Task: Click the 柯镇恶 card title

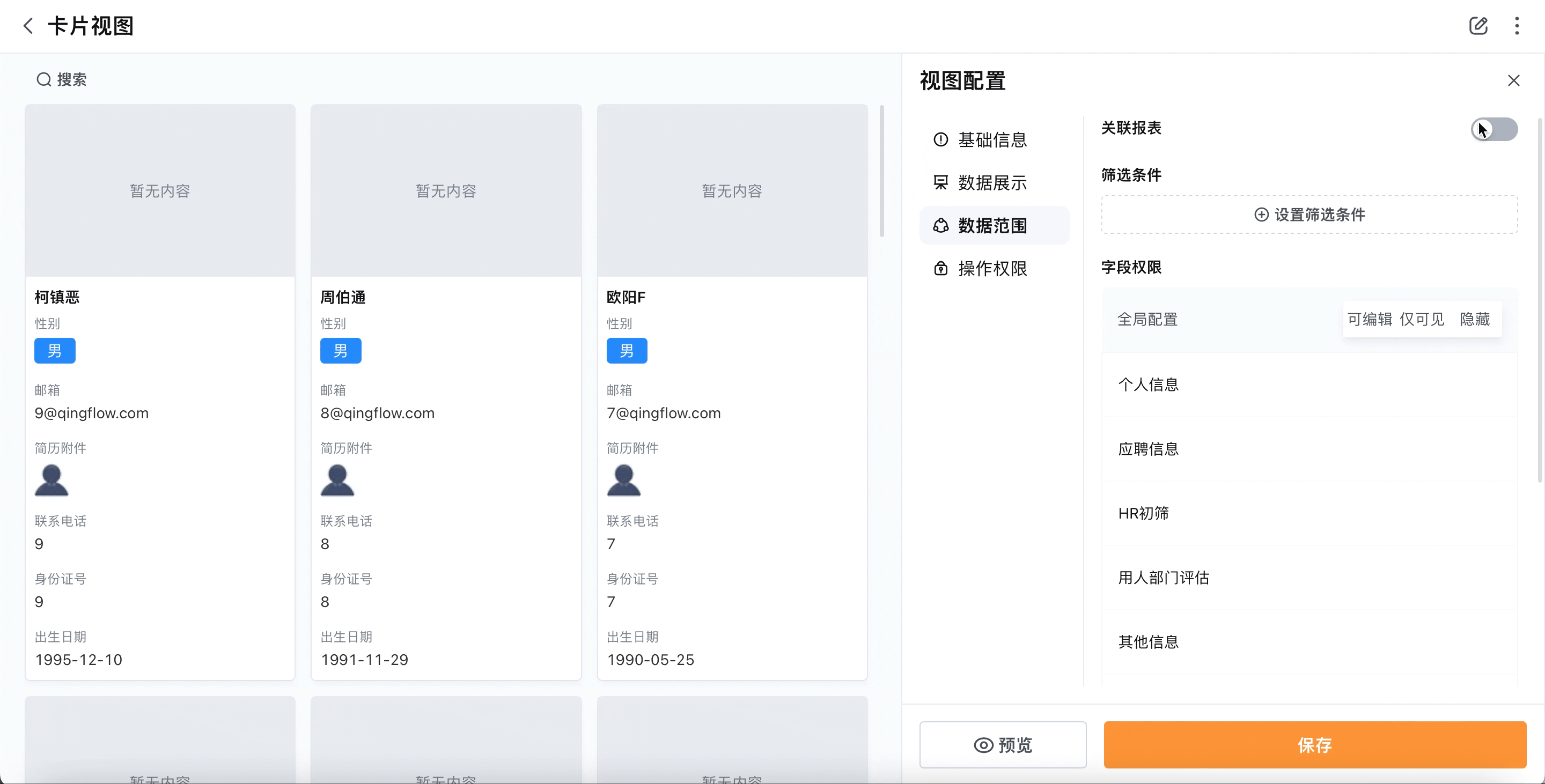Action: [57, 297]
